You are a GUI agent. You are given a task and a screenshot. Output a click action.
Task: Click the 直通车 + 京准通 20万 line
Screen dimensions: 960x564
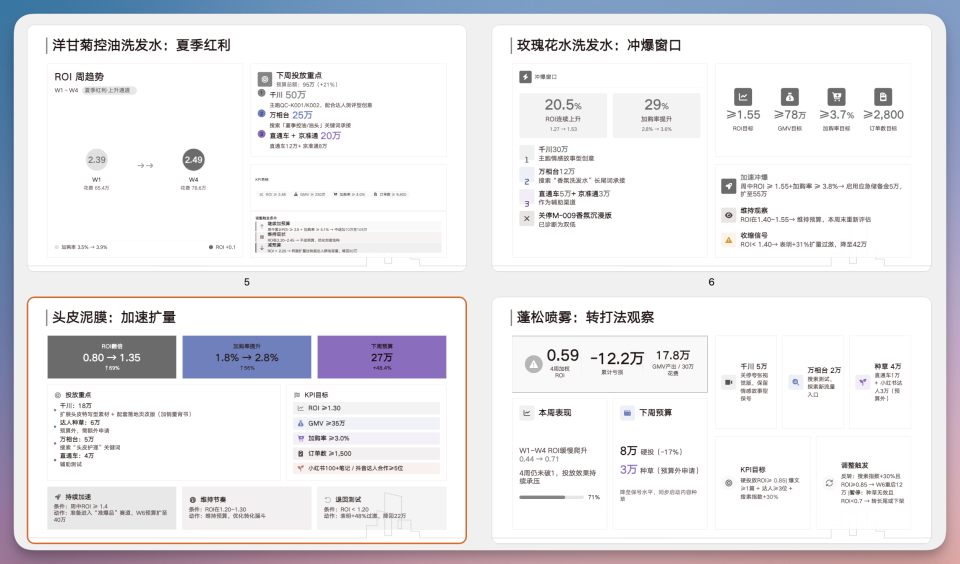tap(305, 136)
